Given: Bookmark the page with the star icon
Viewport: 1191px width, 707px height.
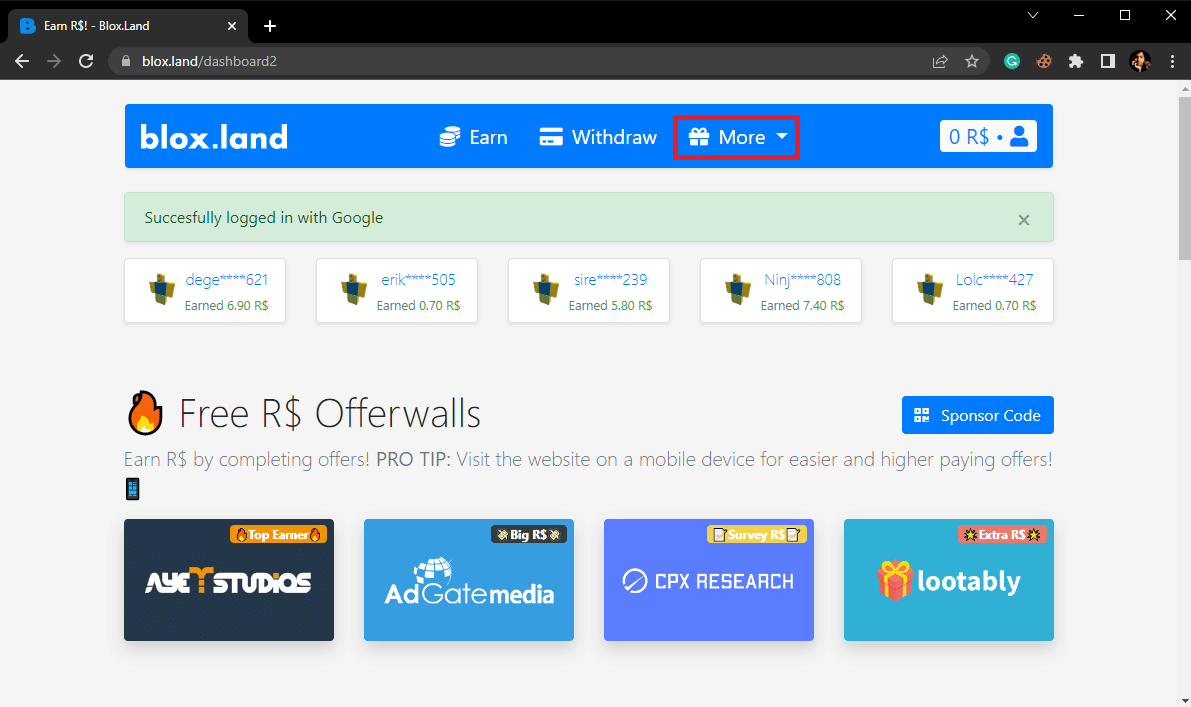Looking at the screenshot, I should 972,61.
